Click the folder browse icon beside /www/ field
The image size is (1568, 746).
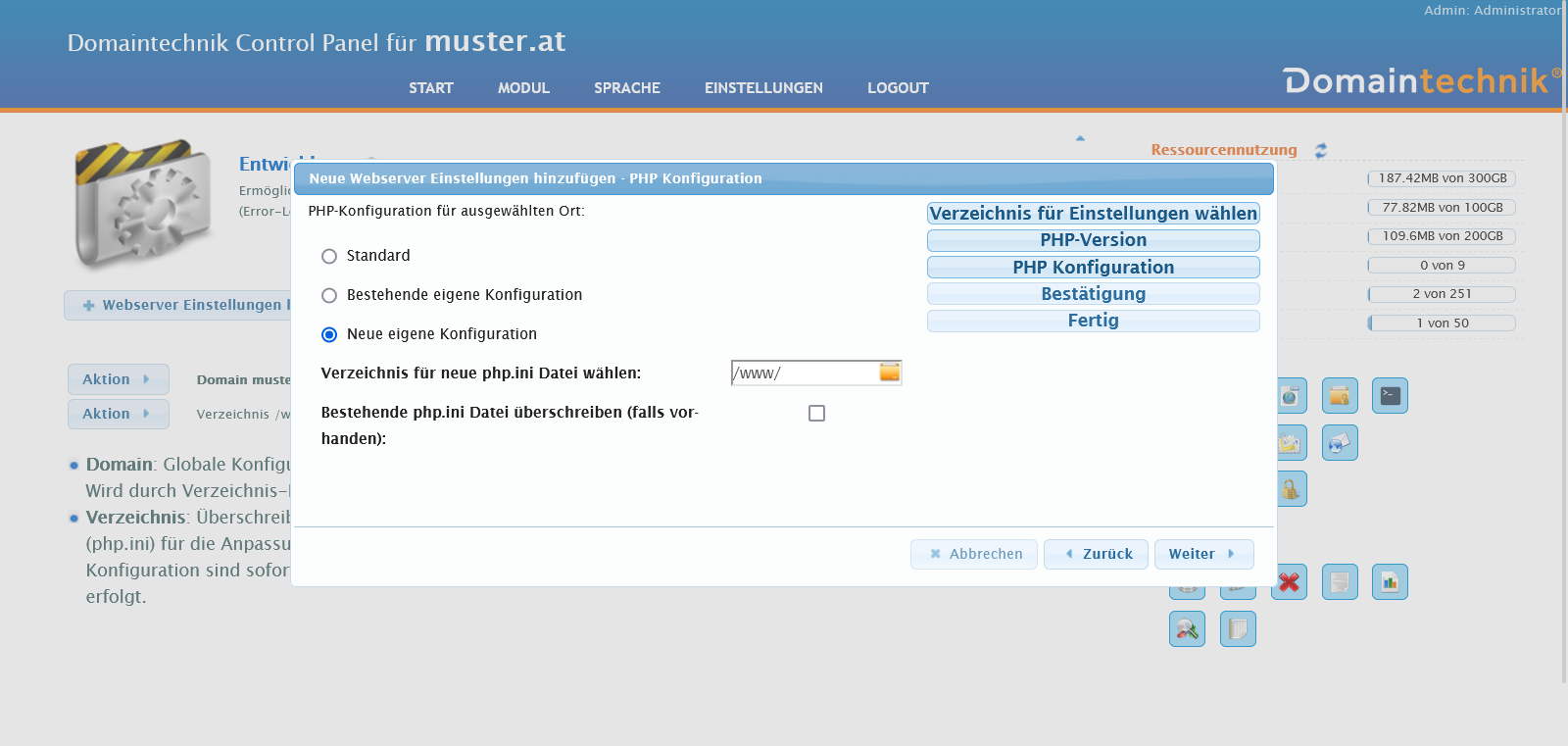click(x=889, y=373)
